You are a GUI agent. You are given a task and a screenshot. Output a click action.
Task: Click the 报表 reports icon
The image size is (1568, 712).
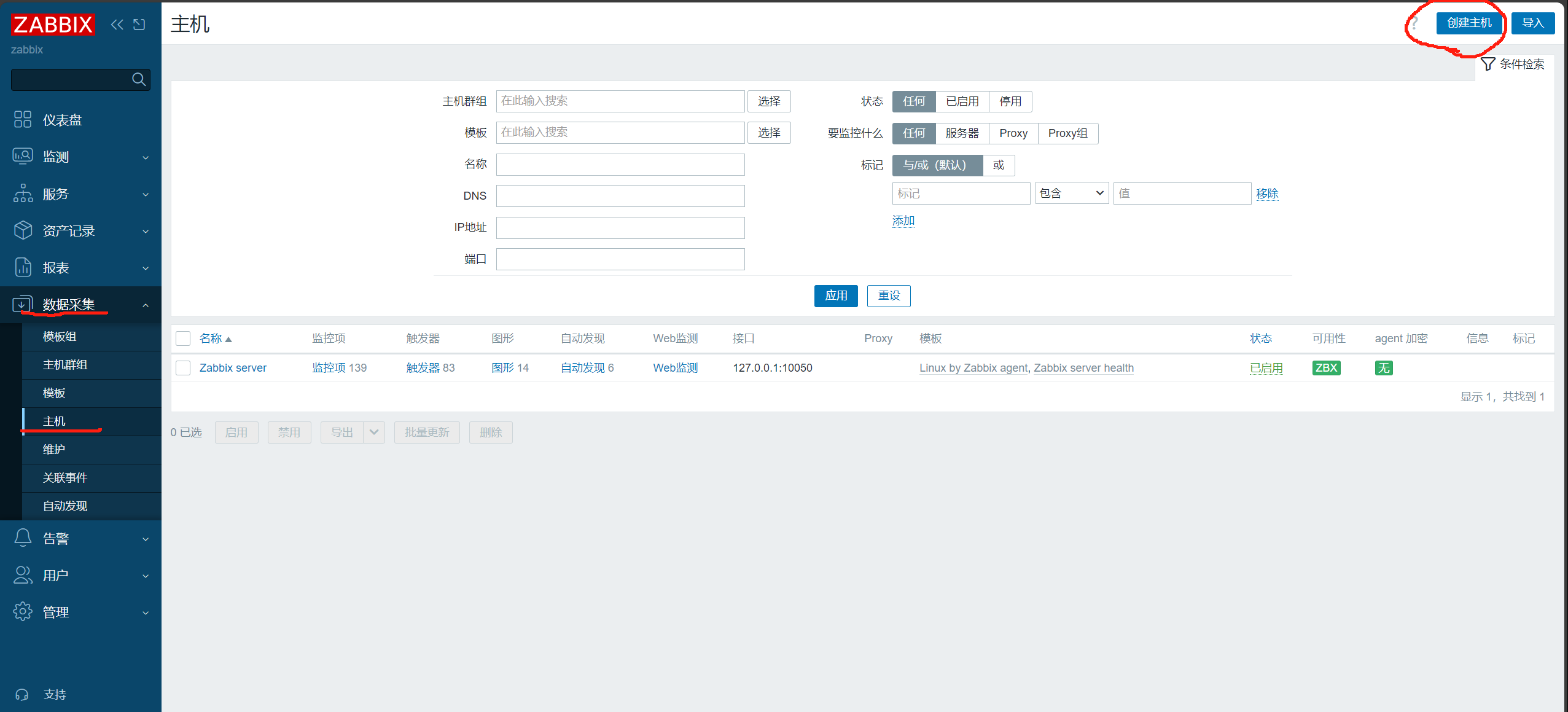23,267
